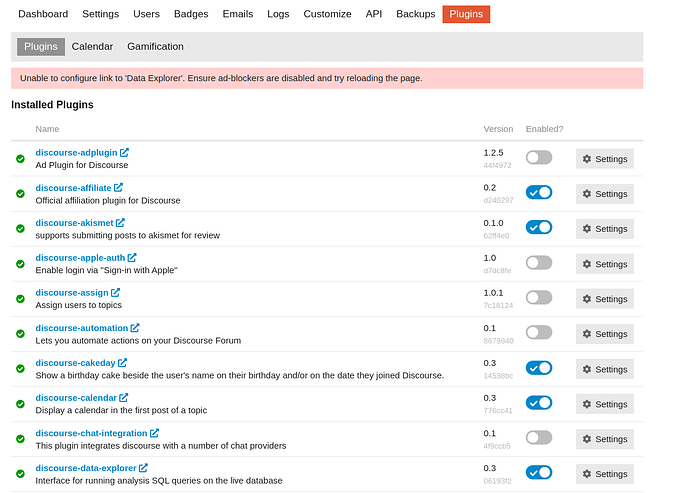The width and height of the screenshot is (690, 493).
Task: Click the Data Explorer error banner
Action: point(327,78)
